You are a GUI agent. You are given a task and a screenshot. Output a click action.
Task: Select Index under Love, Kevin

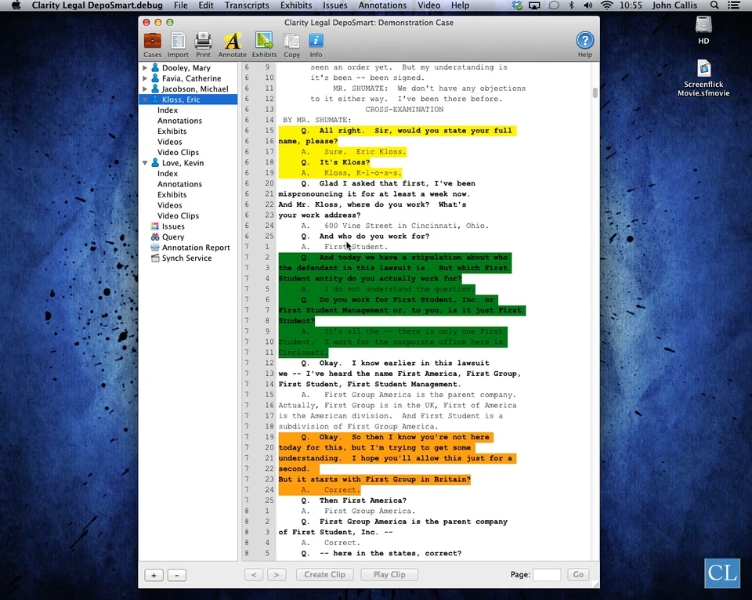coord(167,173)
